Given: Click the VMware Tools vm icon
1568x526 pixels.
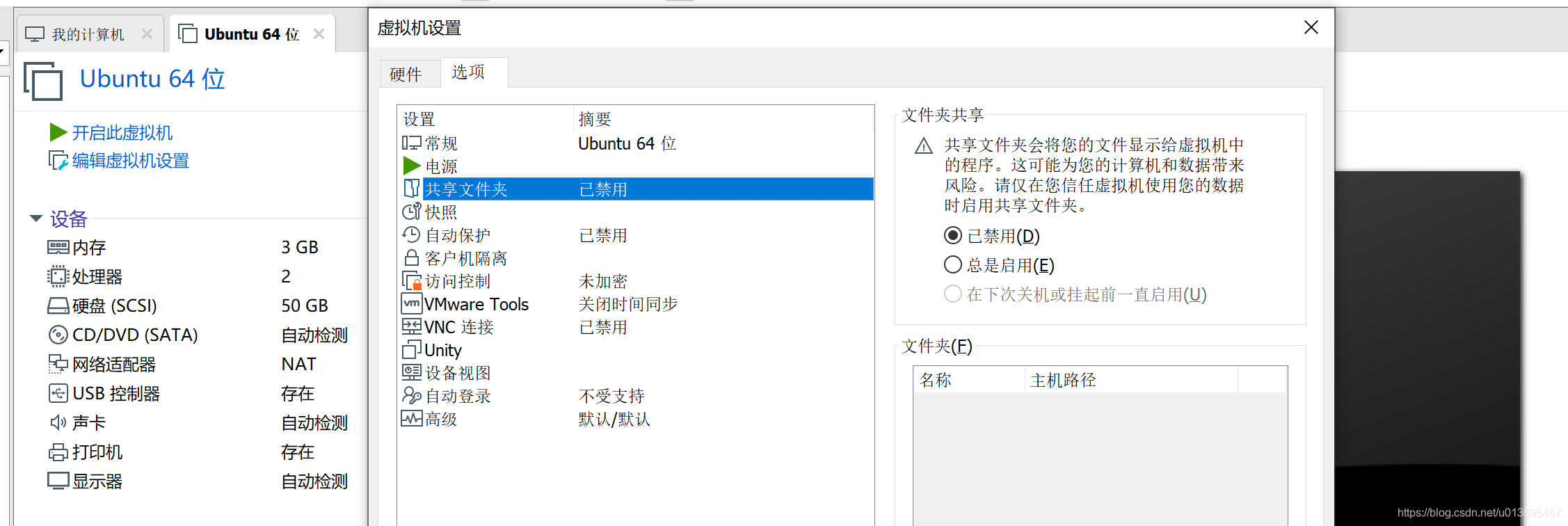Looking at the screenshot, I should (412, 303).
